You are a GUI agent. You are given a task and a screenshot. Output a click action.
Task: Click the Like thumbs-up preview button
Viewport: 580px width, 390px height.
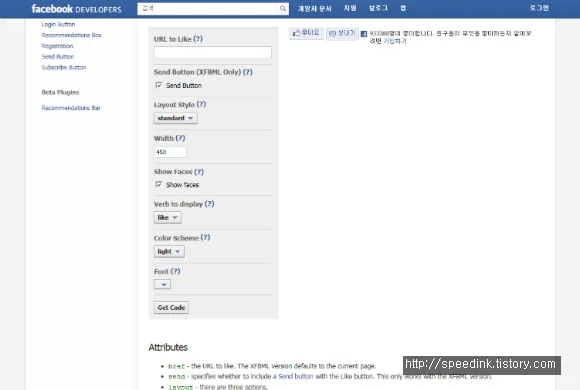pos(306,33)
